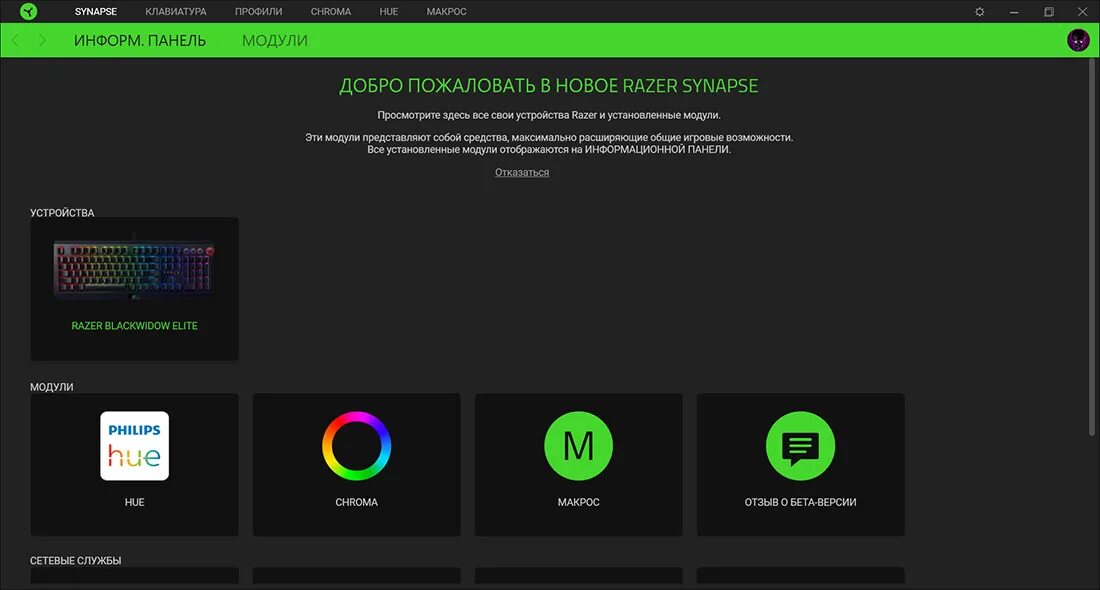Select the Razer BlackWidow Elite keyboard image
The image size is (1100, 590).
coord(135,270)
